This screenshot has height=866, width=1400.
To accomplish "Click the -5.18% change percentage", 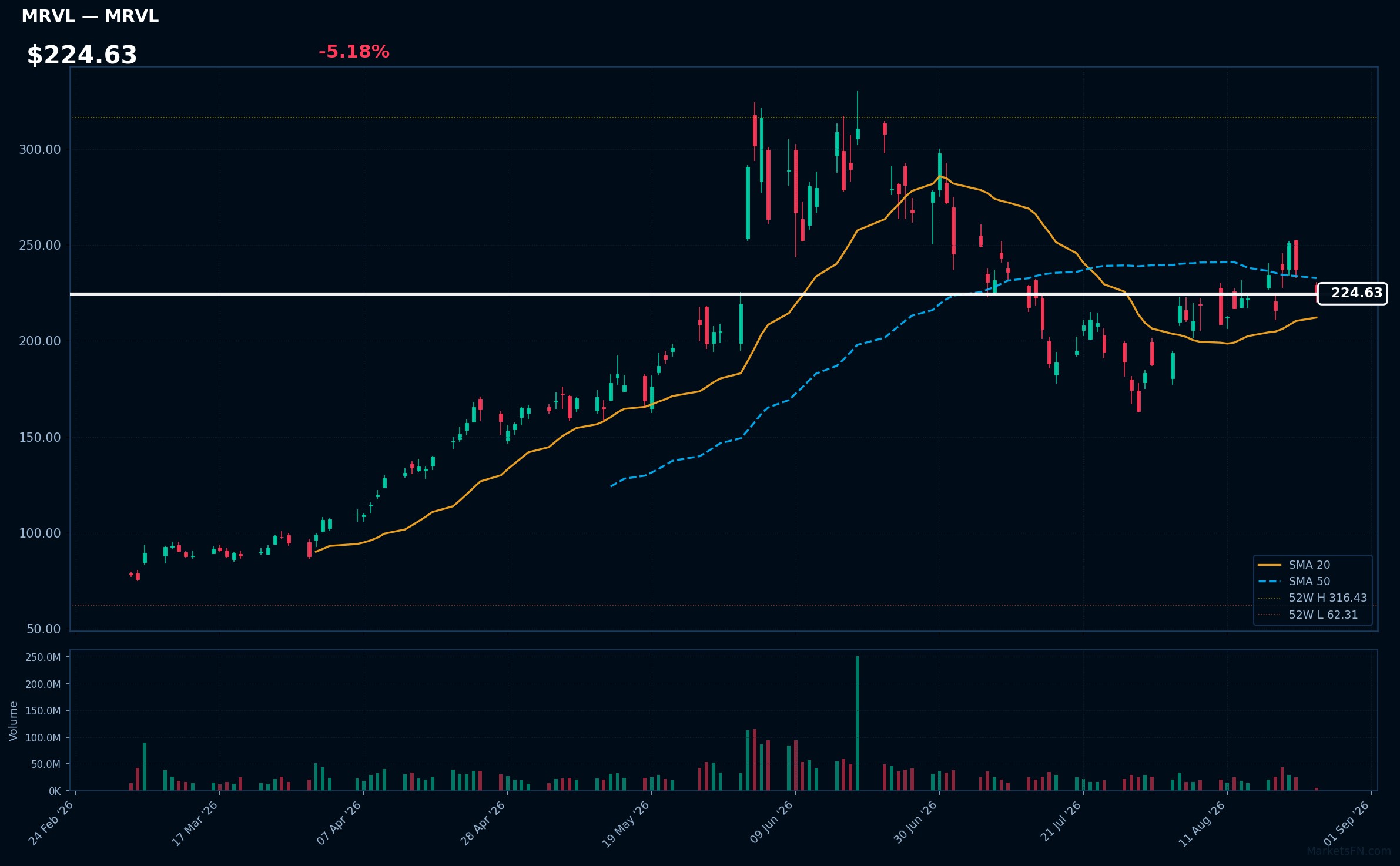I will click(354, 52).
